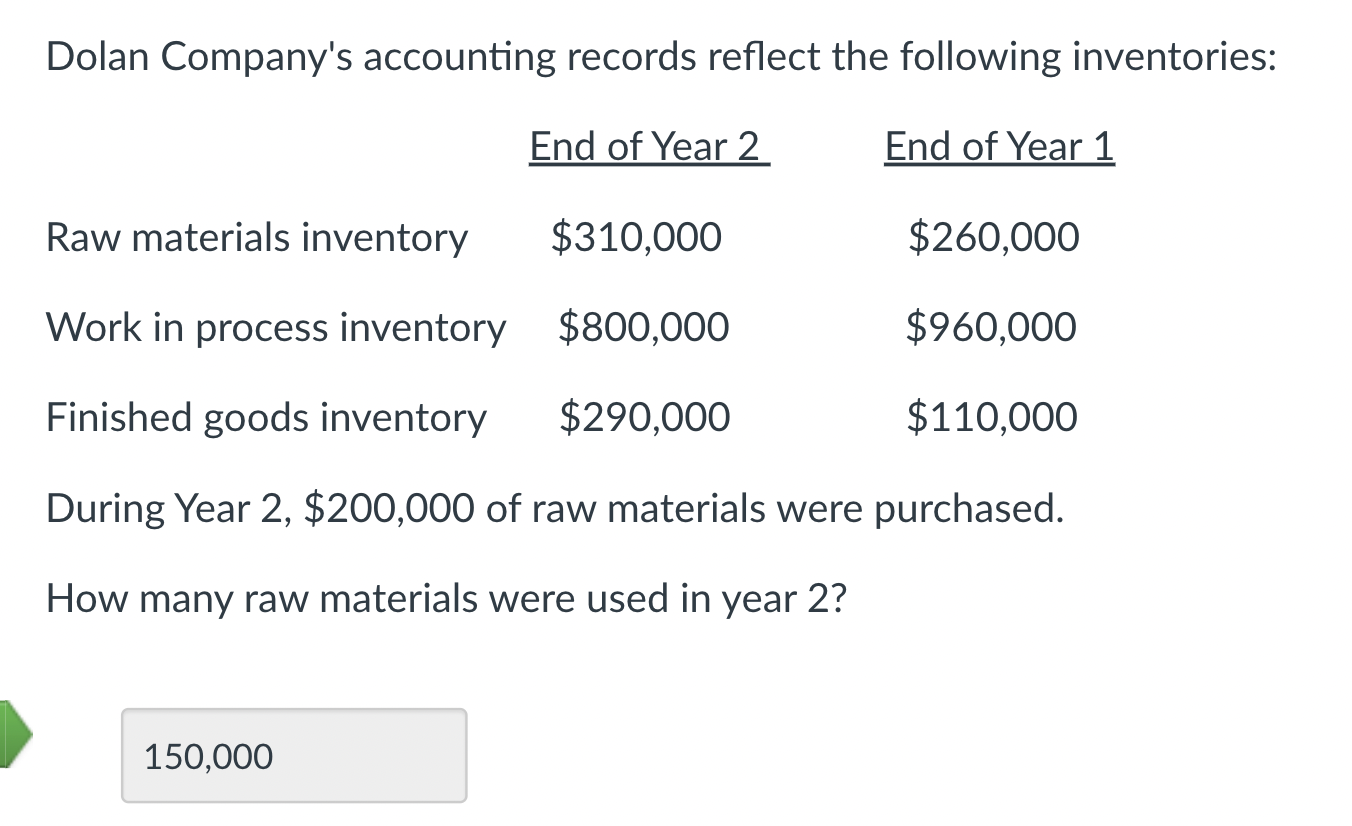1352x826 pixels.
Task: Click the End of Year 2 column header
Action: point(647,147)
